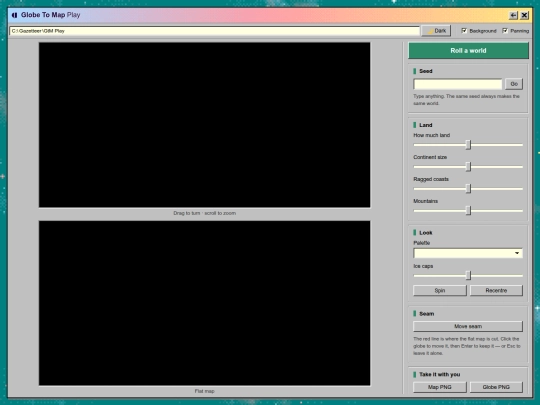Click the back arrow title bar button
Viewport: 540px width, 405px height.
pos(513,15)
